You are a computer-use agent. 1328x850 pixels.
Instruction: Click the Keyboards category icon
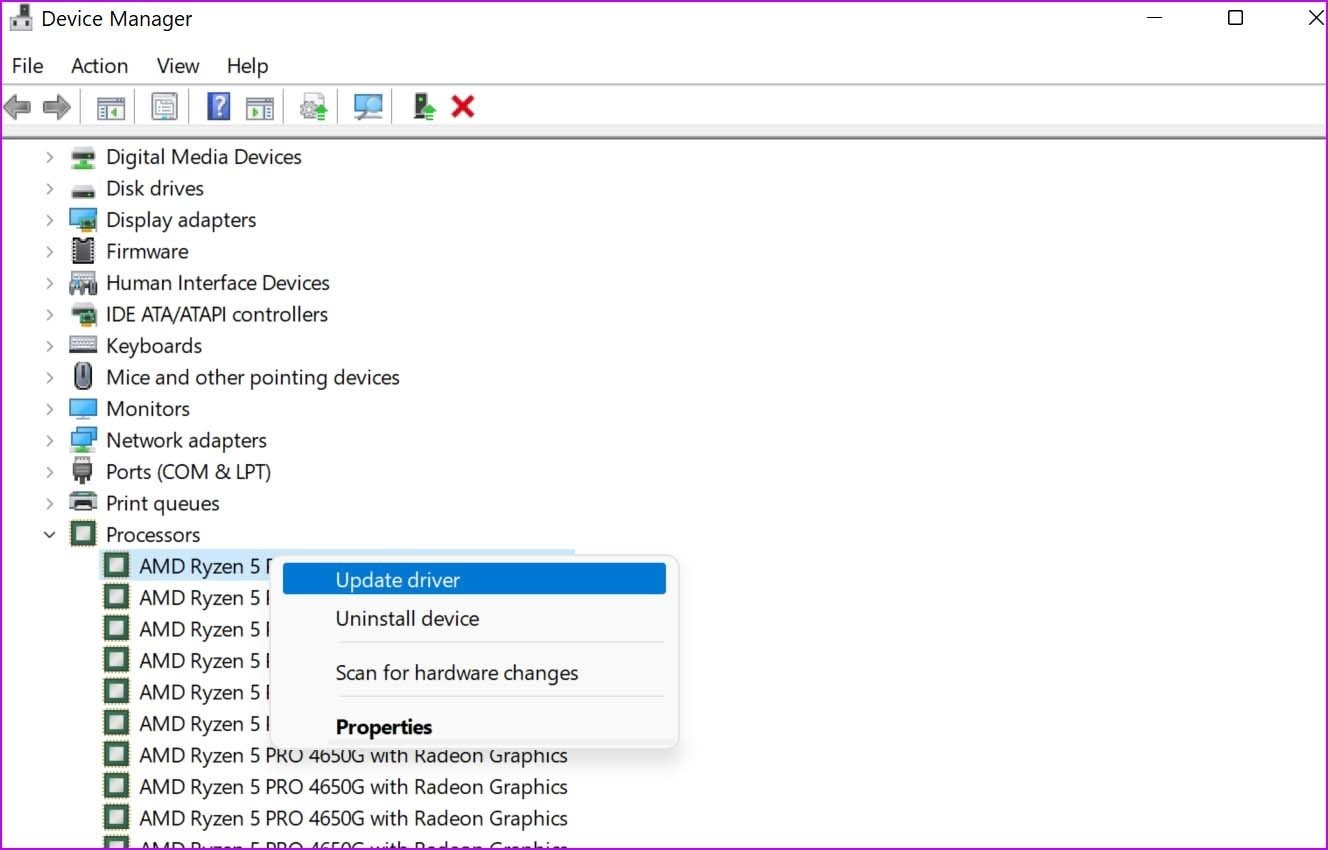coord(83,345)
